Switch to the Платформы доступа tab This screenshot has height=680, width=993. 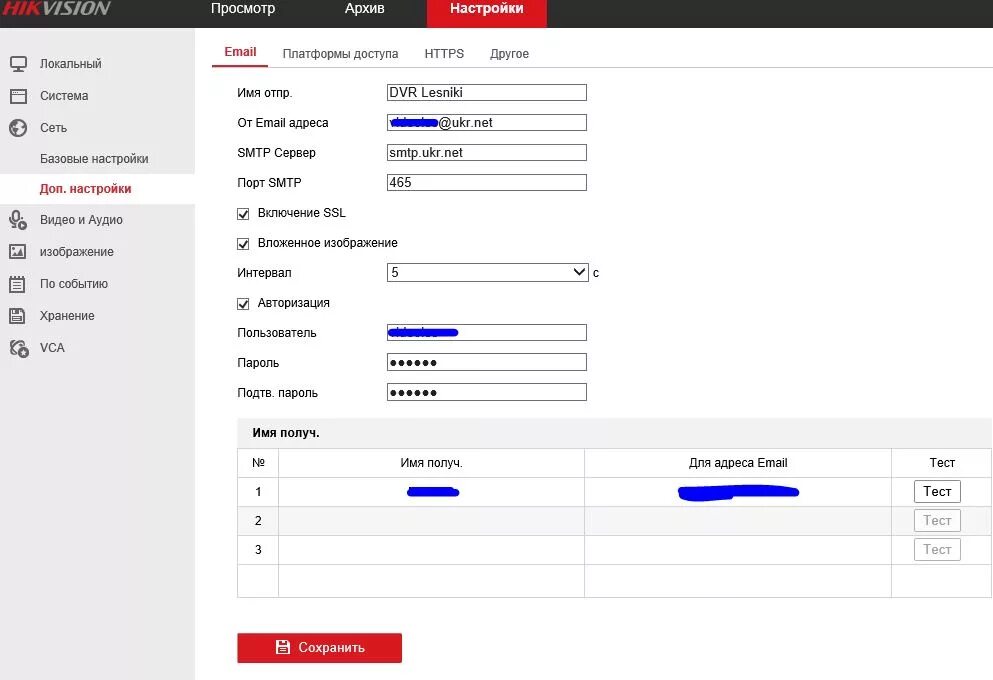point(340,54)
